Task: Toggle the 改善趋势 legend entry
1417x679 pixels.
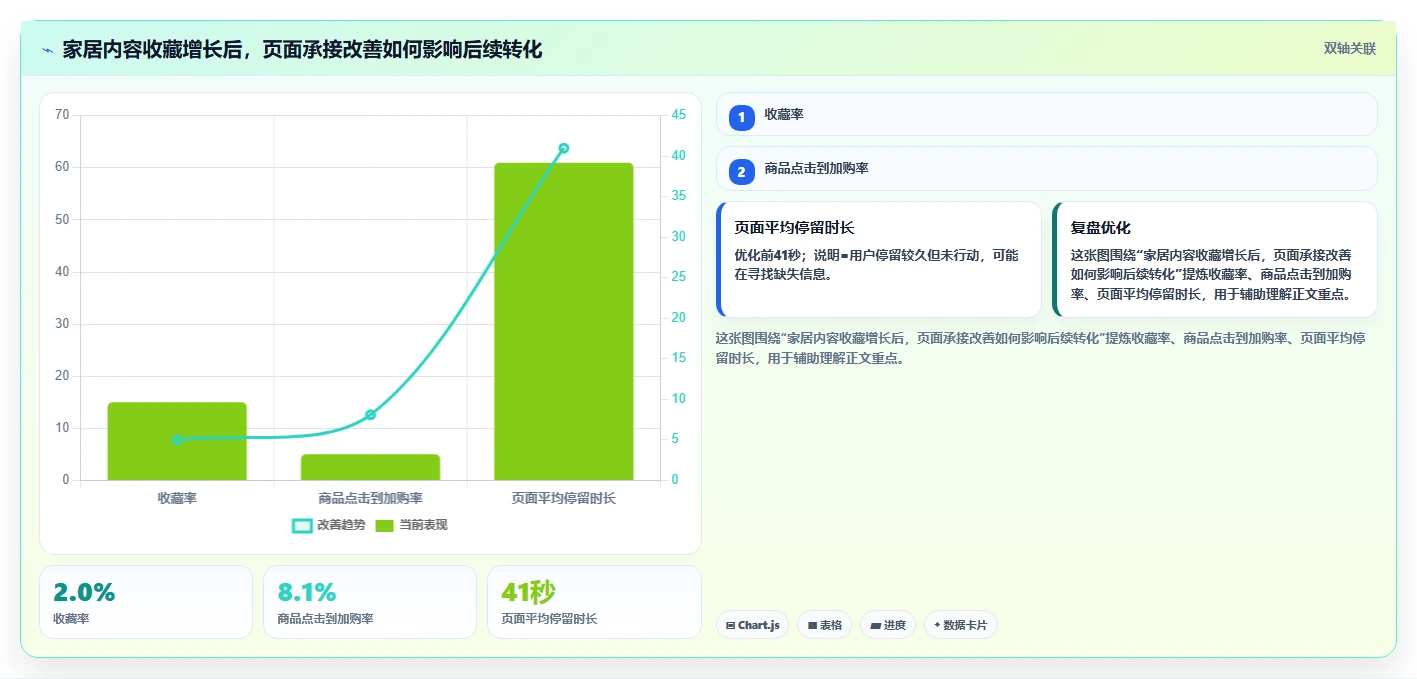Action: pyautogui.click(x=329, y=525)
